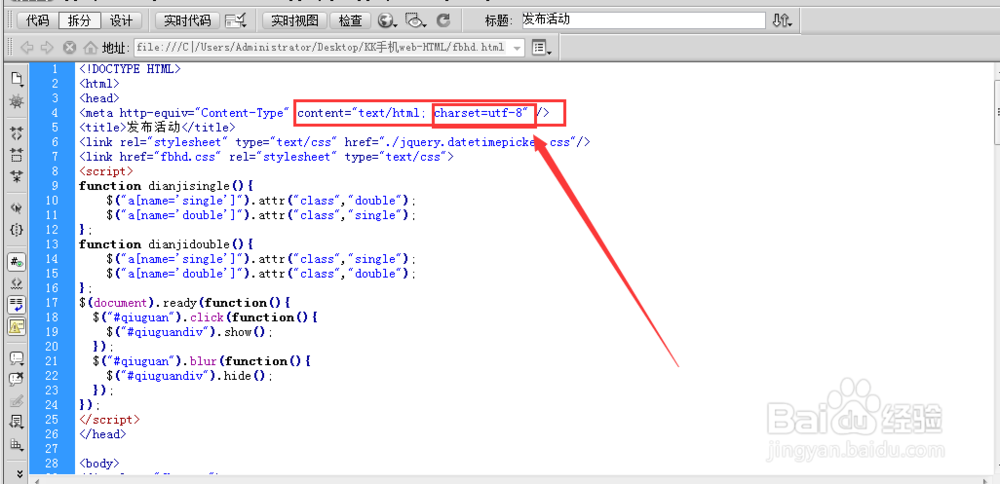Screen dimensions: 1000x484
Task: Remove comment icon in coding toolbar
Action: coord(17,379)
